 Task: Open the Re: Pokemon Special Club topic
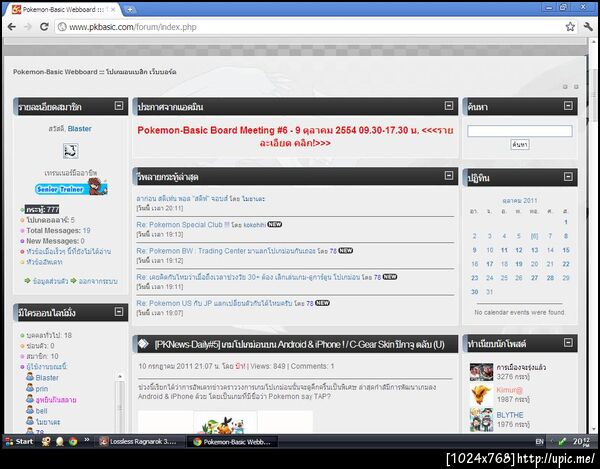coord(183,225)
